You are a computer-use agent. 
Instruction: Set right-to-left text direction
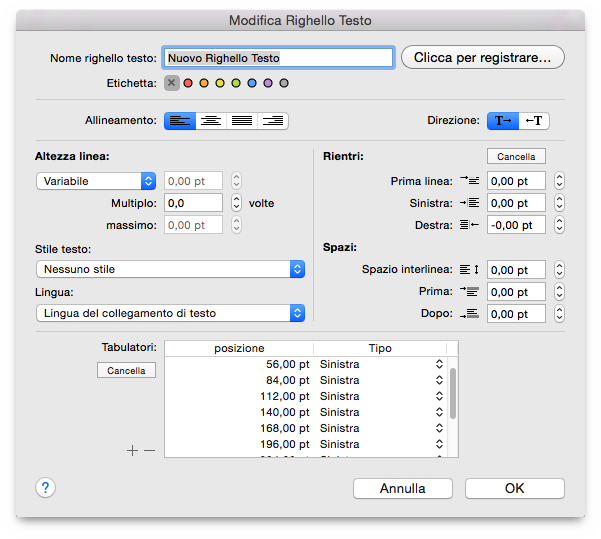534,121
